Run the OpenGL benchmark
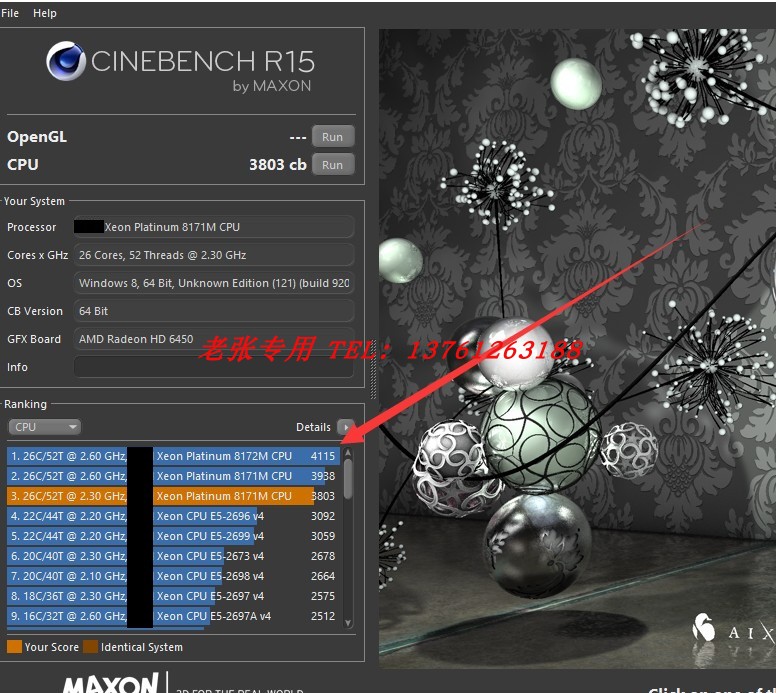 pyautogui.click(x=333, y=137)
